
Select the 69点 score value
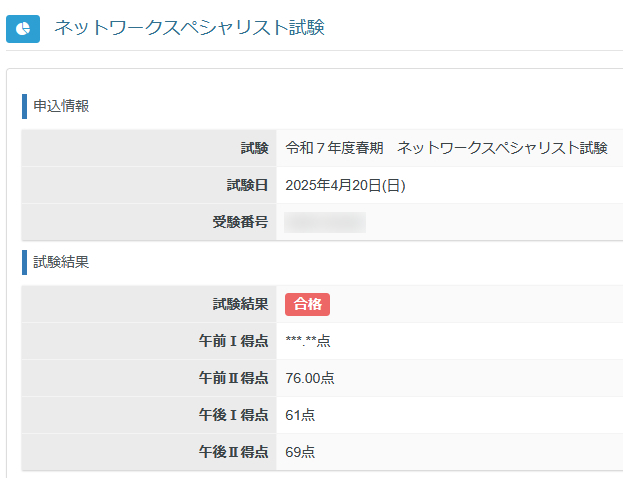(300, 452)
